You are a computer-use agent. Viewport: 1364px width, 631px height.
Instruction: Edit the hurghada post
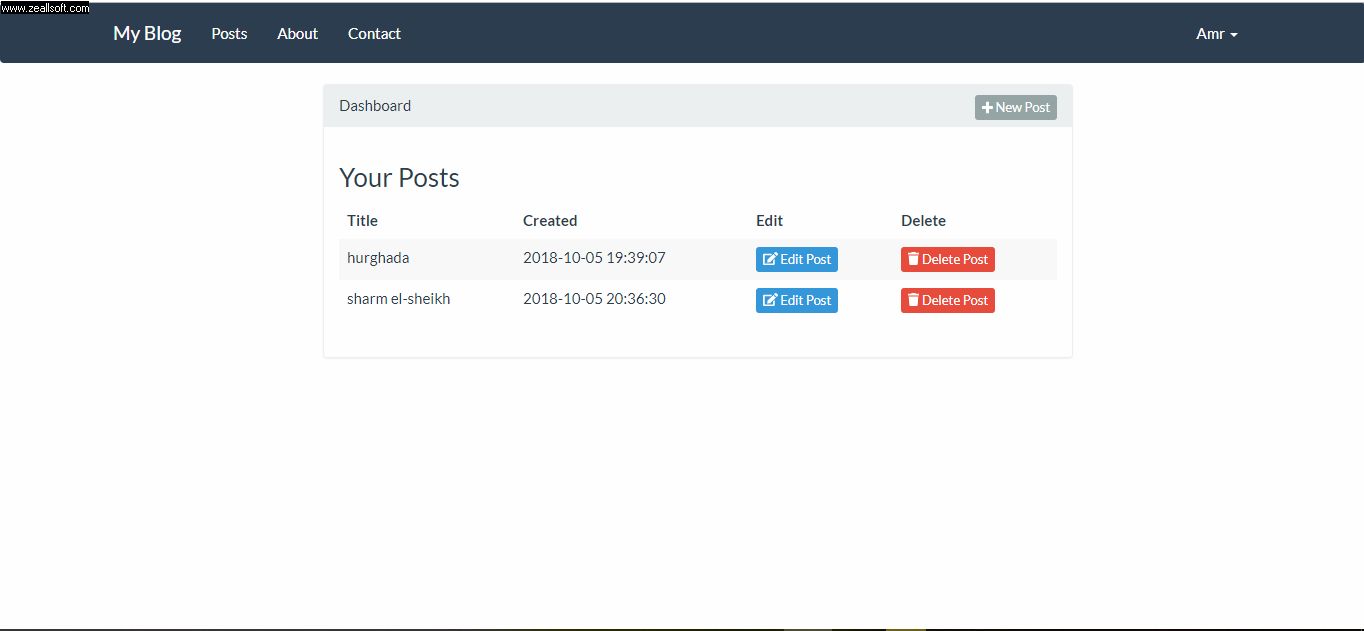point(797,259)
